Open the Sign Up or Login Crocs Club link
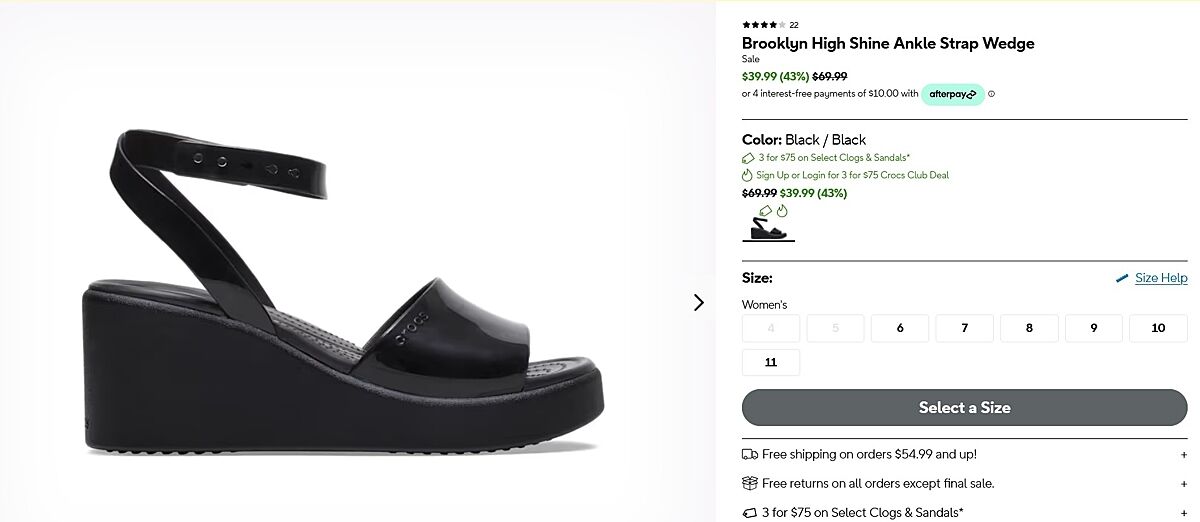 click(x=852, y=175)
